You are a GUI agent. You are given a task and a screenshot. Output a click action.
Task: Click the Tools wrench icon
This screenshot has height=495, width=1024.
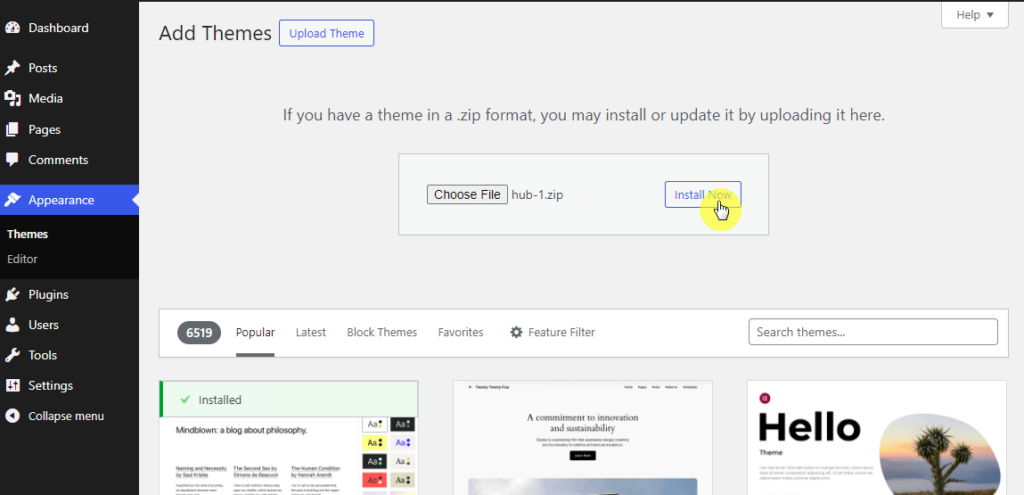coord(12,355)
